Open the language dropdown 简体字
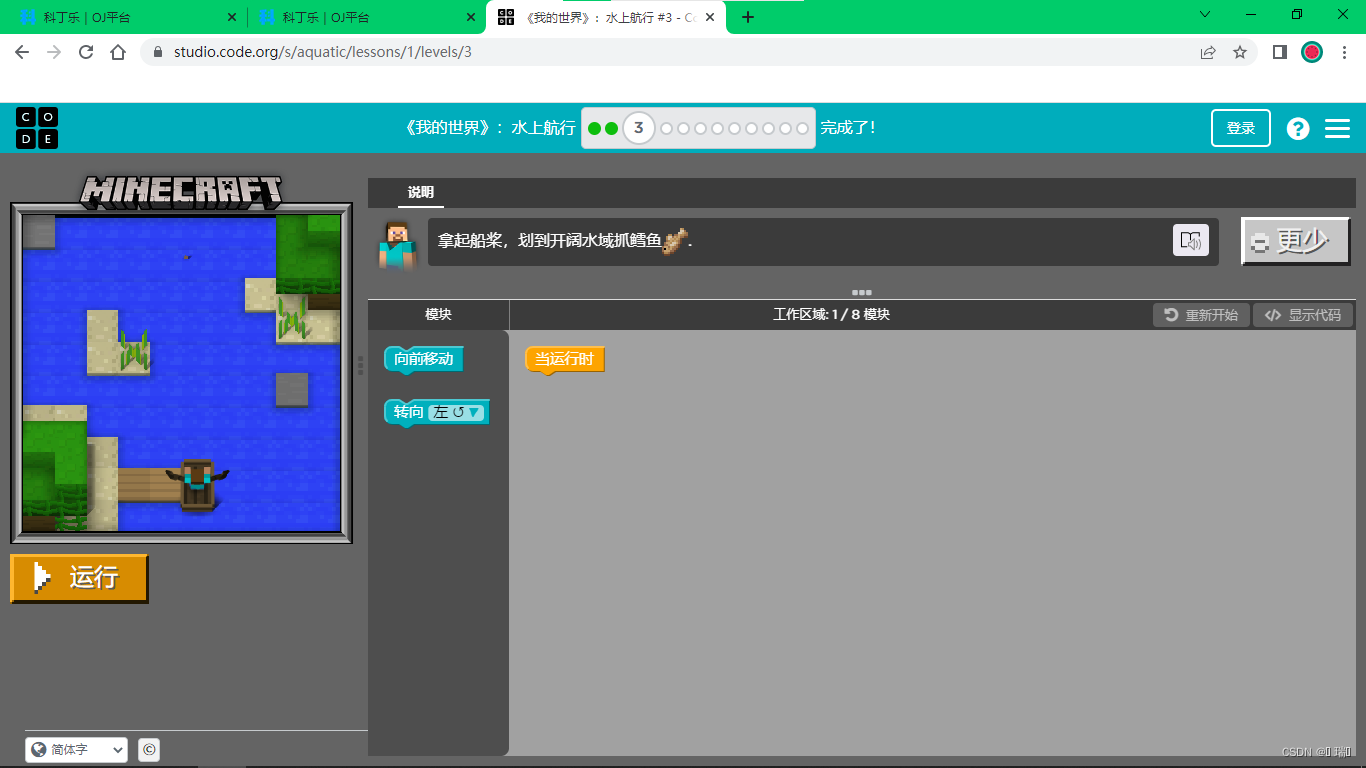This screenshot has height=768, width=1366. pyautogui.click(x=77, y=749)
